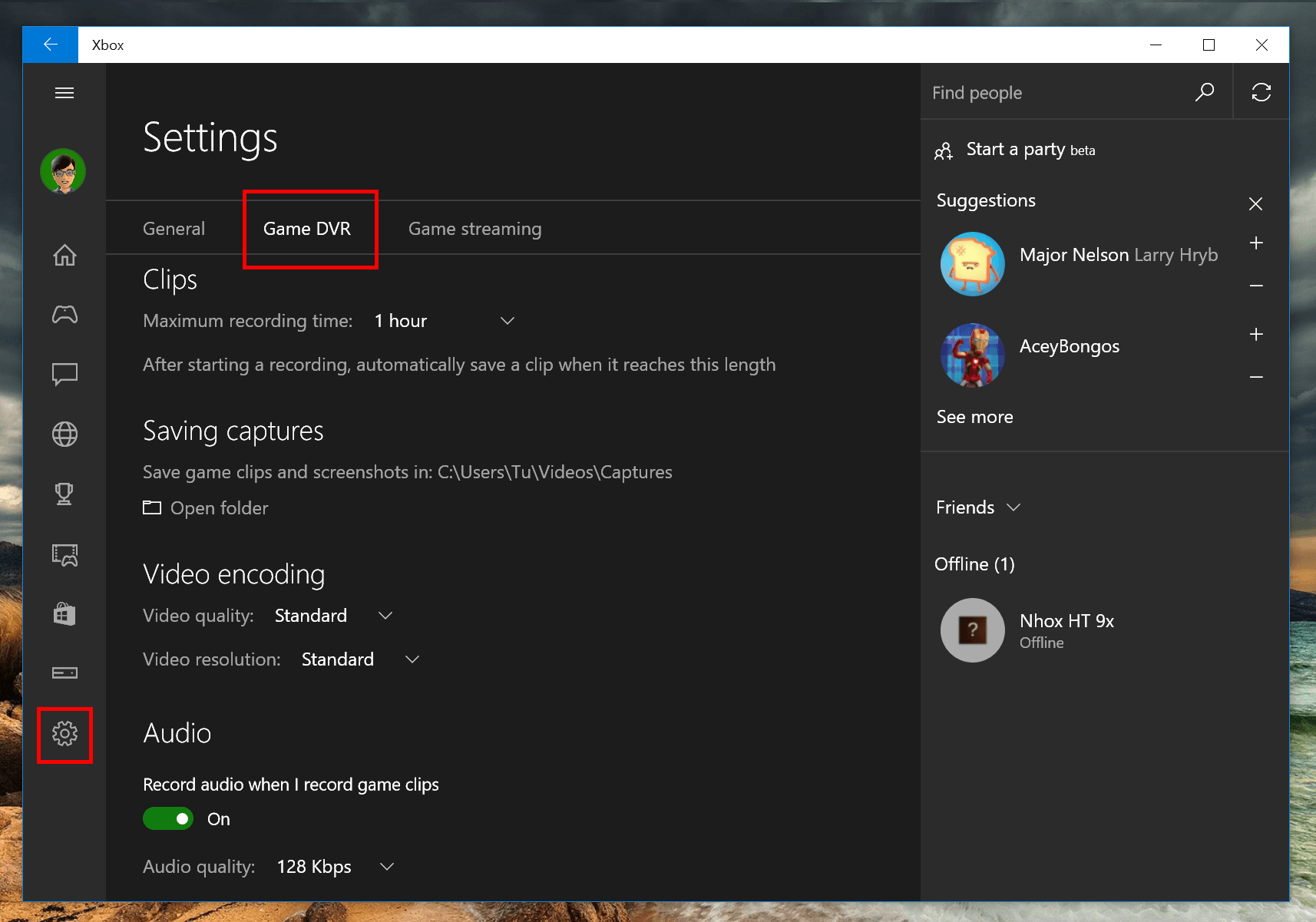The height and width of the screenshot is (922, 1316).
Task: Add Major Nelson as friend
Action: click(x=1256, y=243)
